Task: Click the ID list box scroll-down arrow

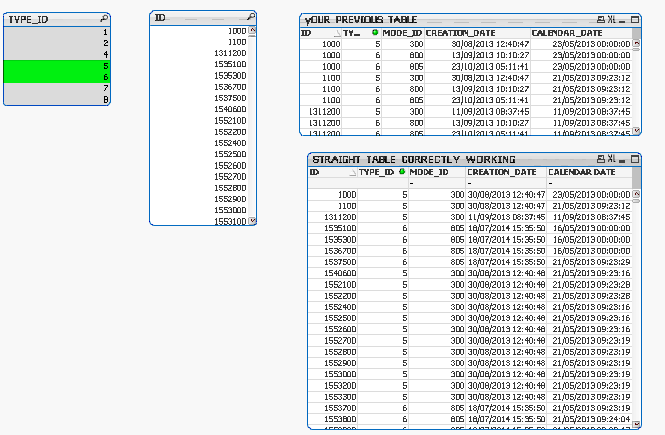Action: coord(252,220)
